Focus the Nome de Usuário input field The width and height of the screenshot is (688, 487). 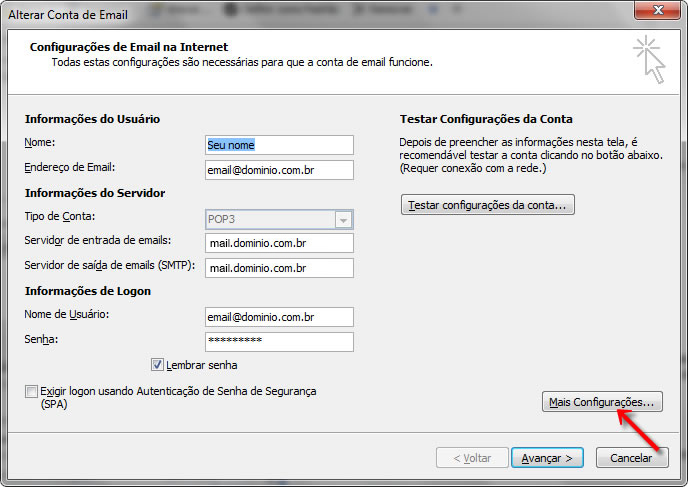click(x=279, y=317)
